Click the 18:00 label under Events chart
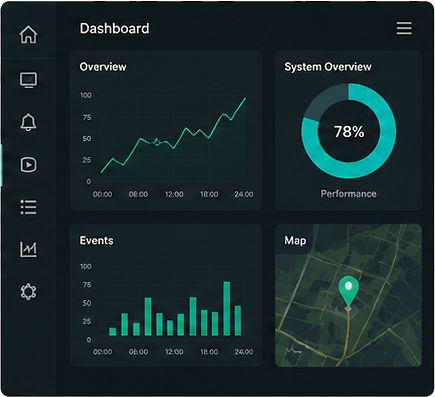 [x=209, y=352]
